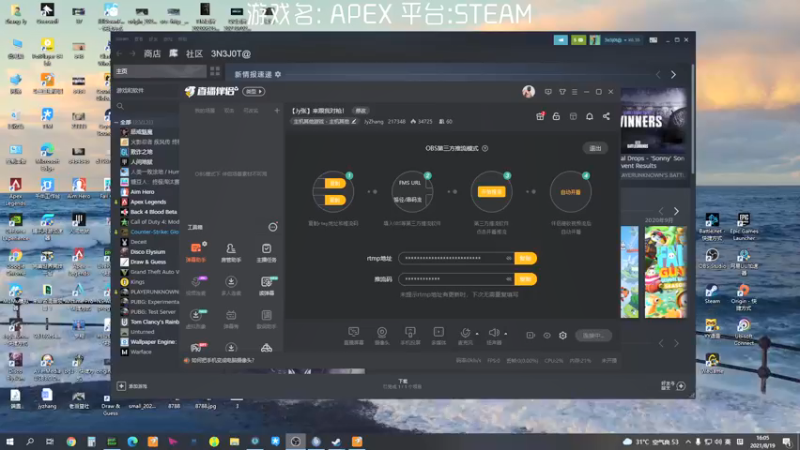Click the help link 如何把手机变成电脑摄像头
800x450 pixels.
[x=223, y=360]
